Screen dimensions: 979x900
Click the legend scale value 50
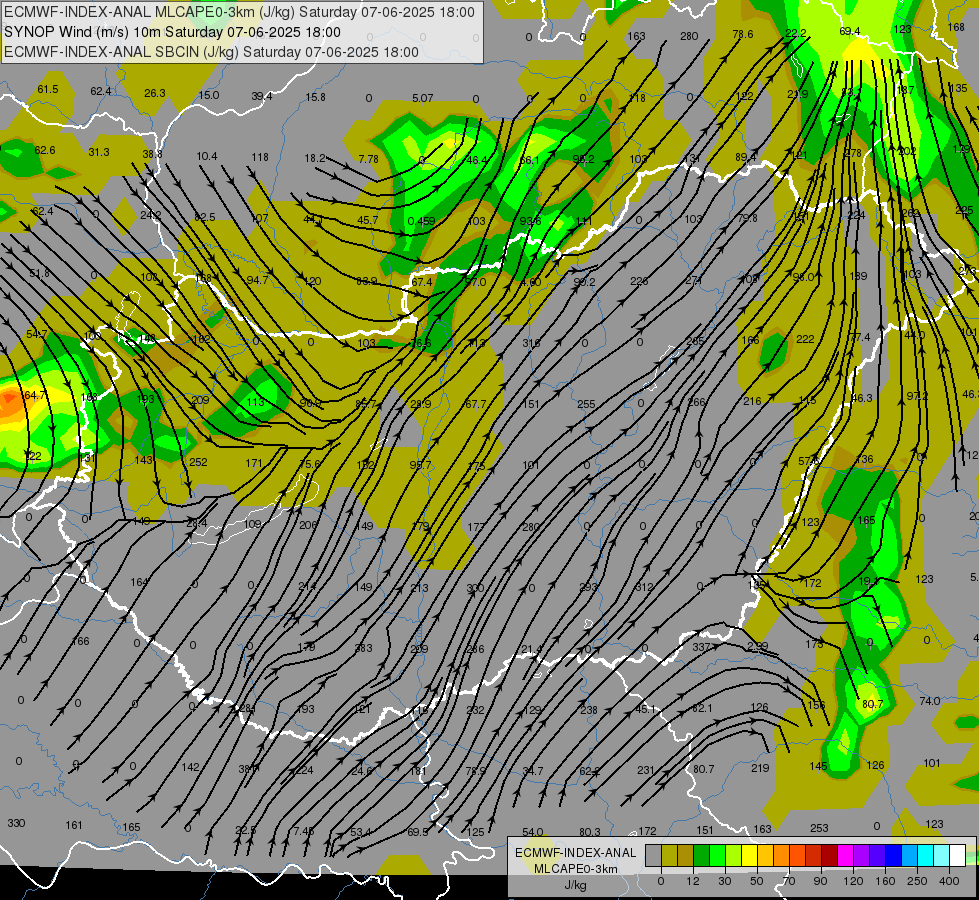tap(757, 881)
